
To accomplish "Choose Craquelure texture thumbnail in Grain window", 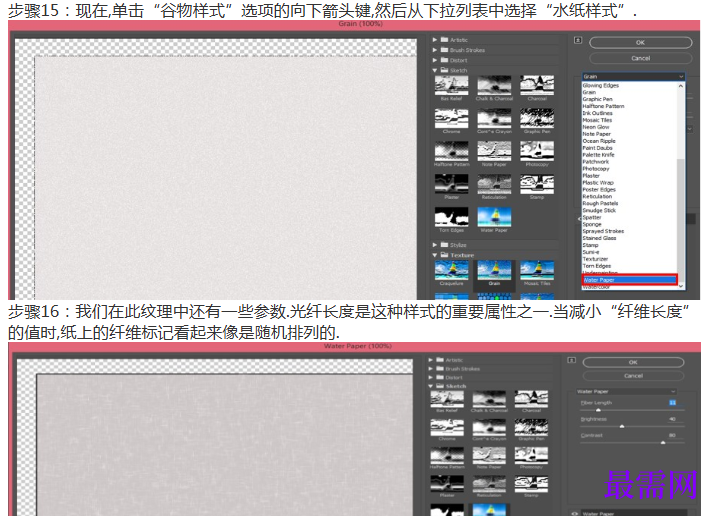I will point(451,270).
